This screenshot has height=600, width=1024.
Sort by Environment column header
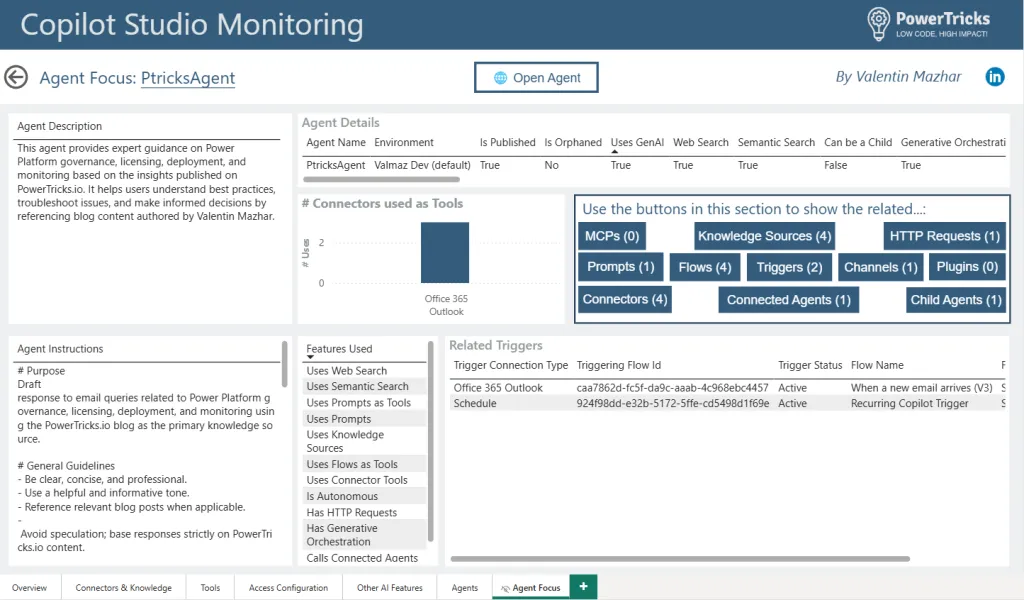[x=404, y=142]
